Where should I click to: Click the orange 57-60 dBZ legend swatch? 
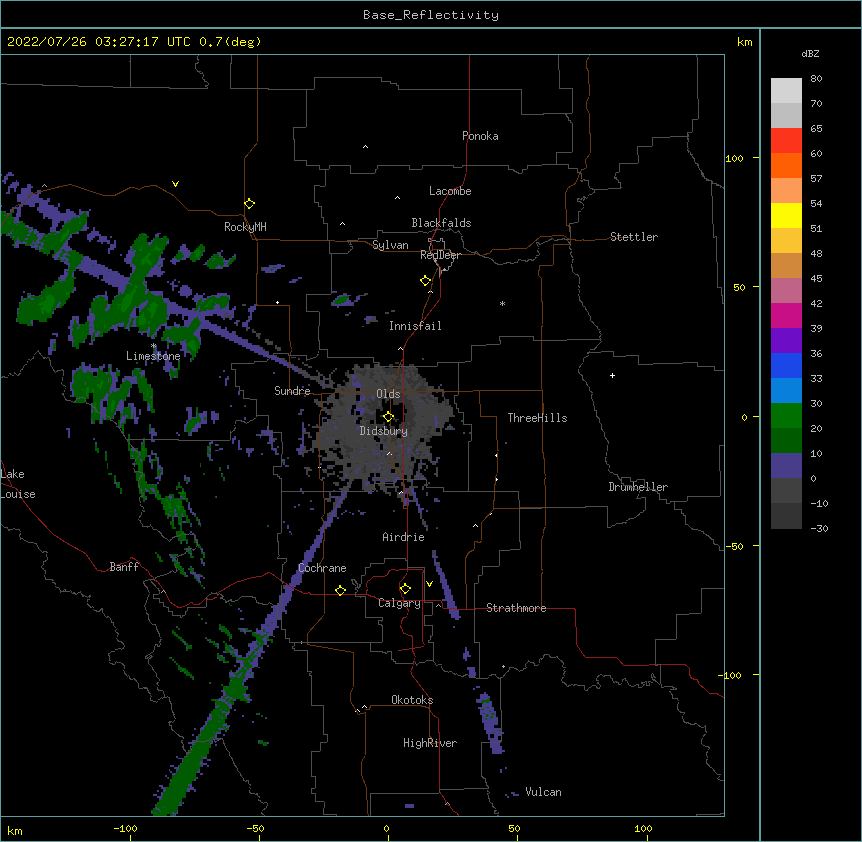(786, 165)
